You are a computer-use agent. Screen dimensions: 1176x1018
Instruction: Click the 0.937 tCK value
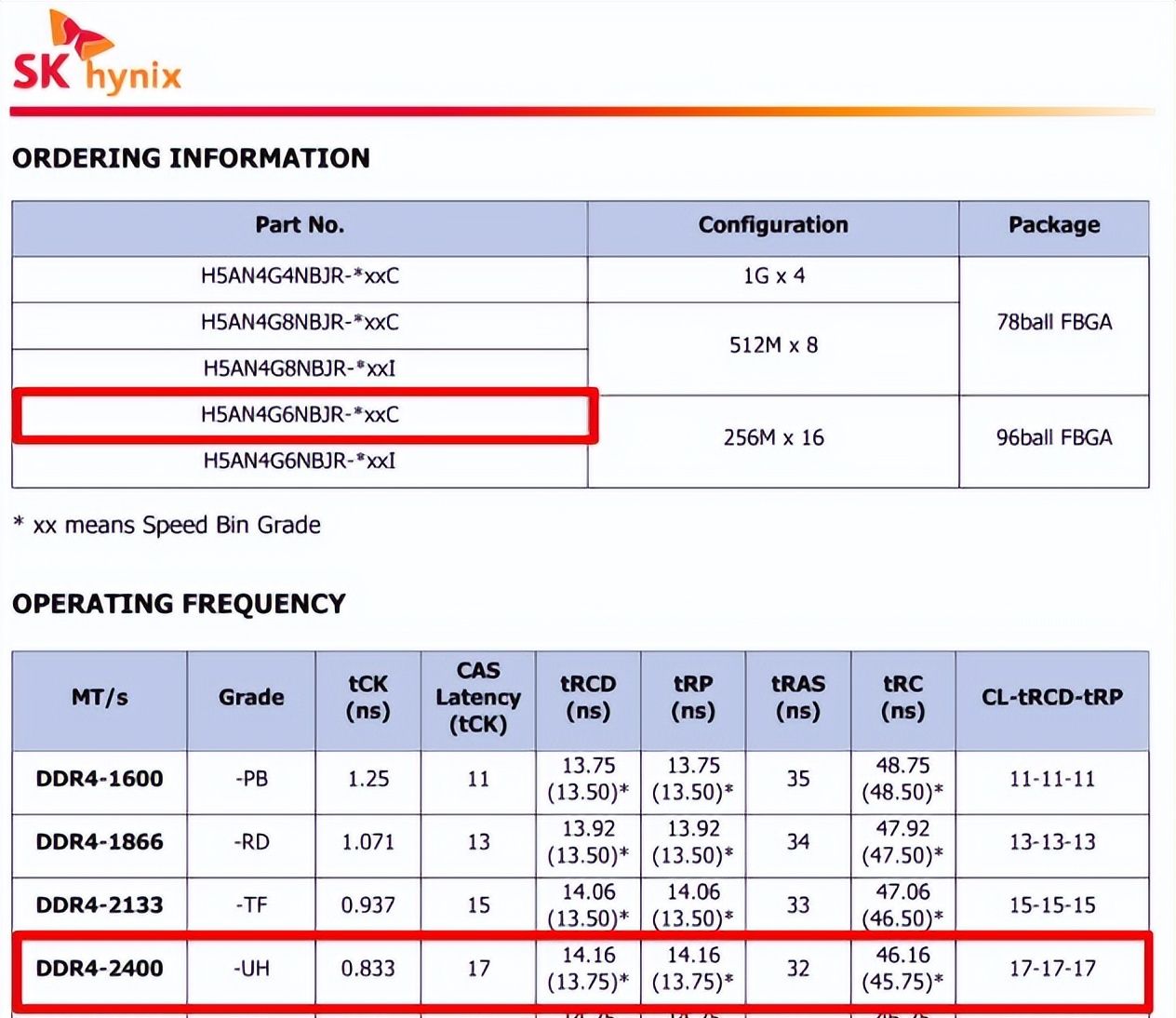coord(368,906)
